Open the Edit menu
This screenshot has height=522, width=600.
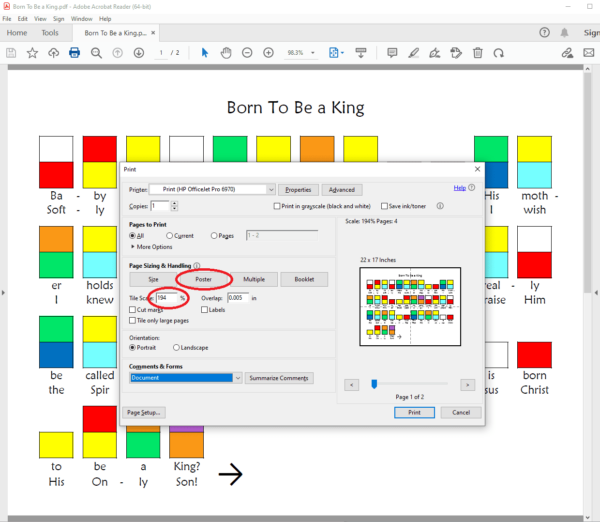(23, 19)
